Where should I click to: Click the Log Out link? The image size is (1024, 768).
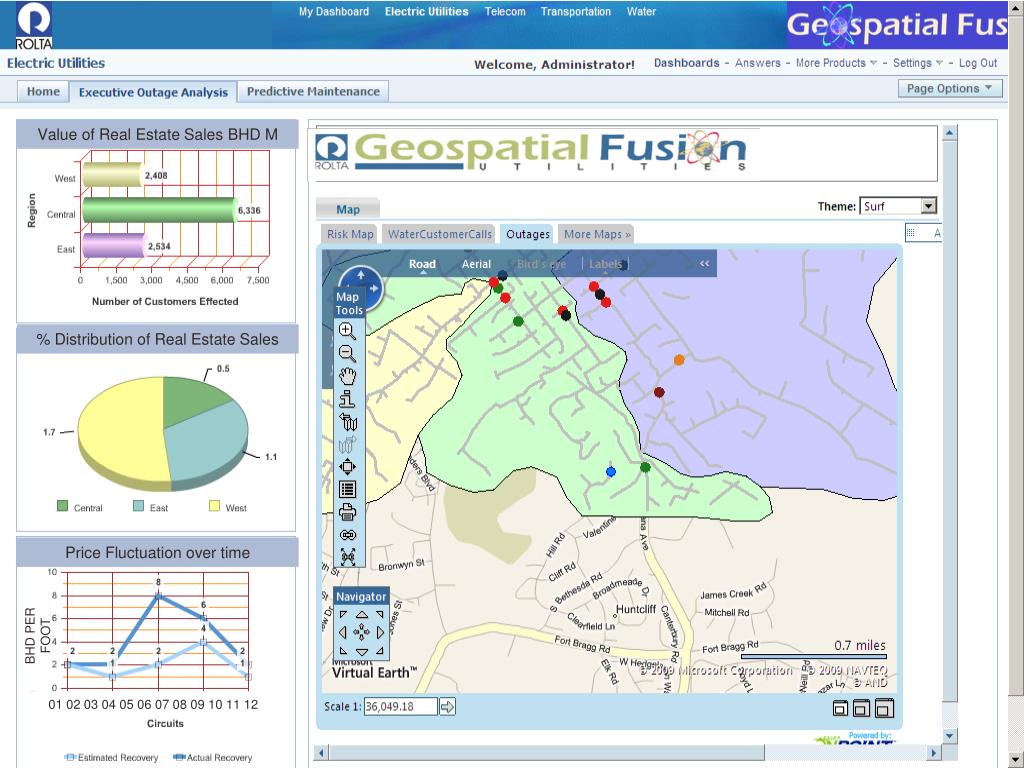978,63
